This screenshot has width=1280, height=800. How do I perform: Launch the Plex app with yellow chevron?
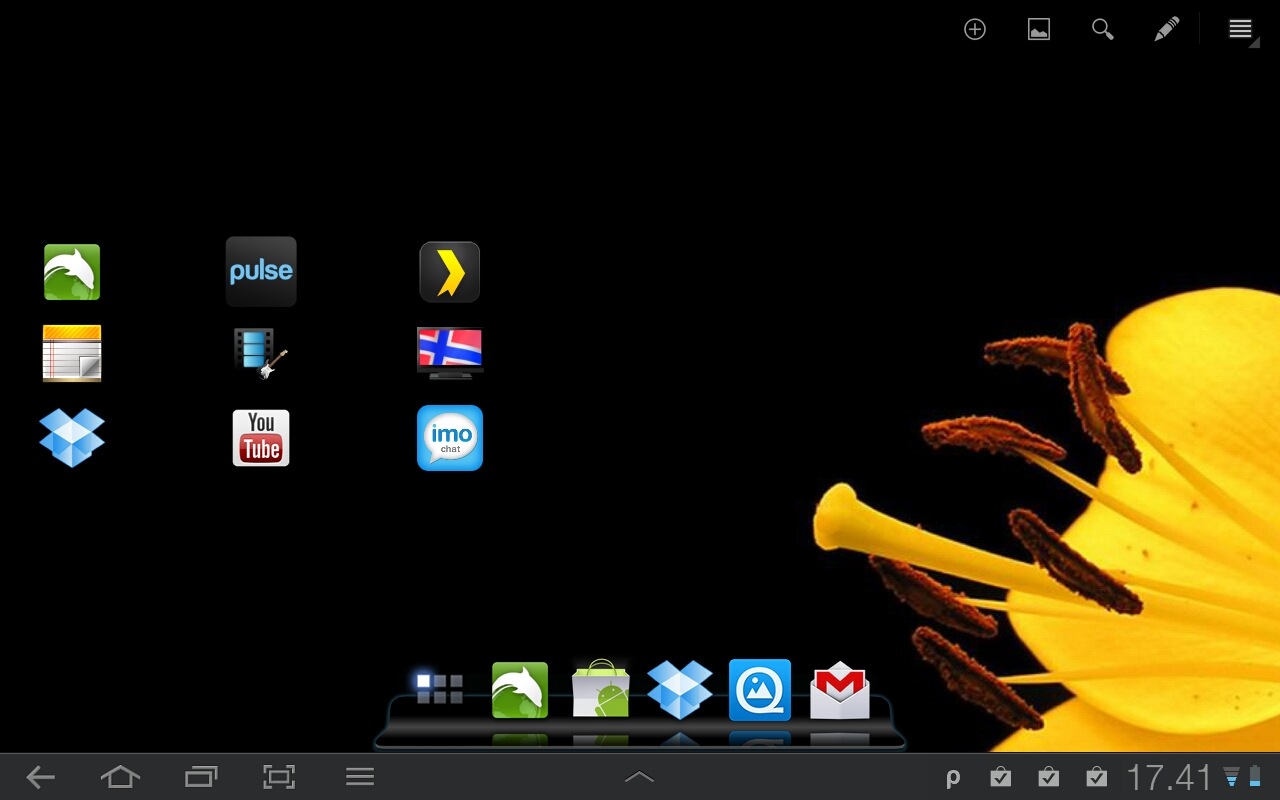[x=450, y=272]
